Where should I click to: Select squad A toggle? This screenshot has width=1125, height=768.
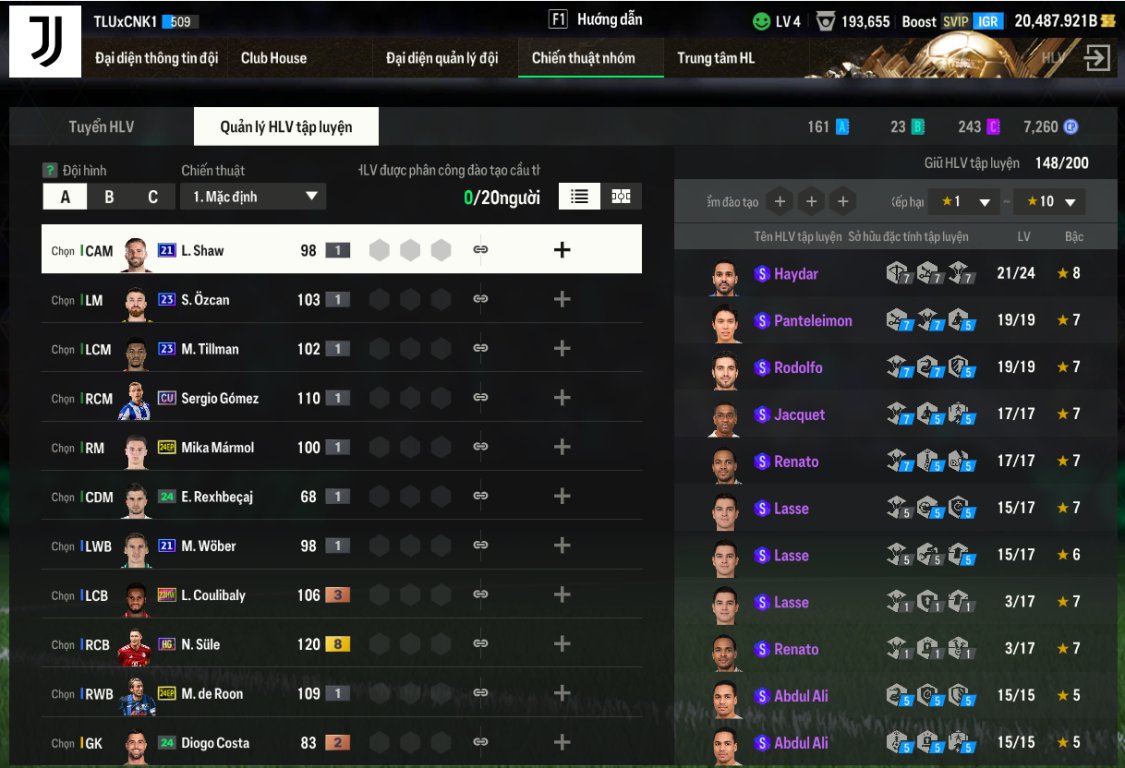click(65, 197)
